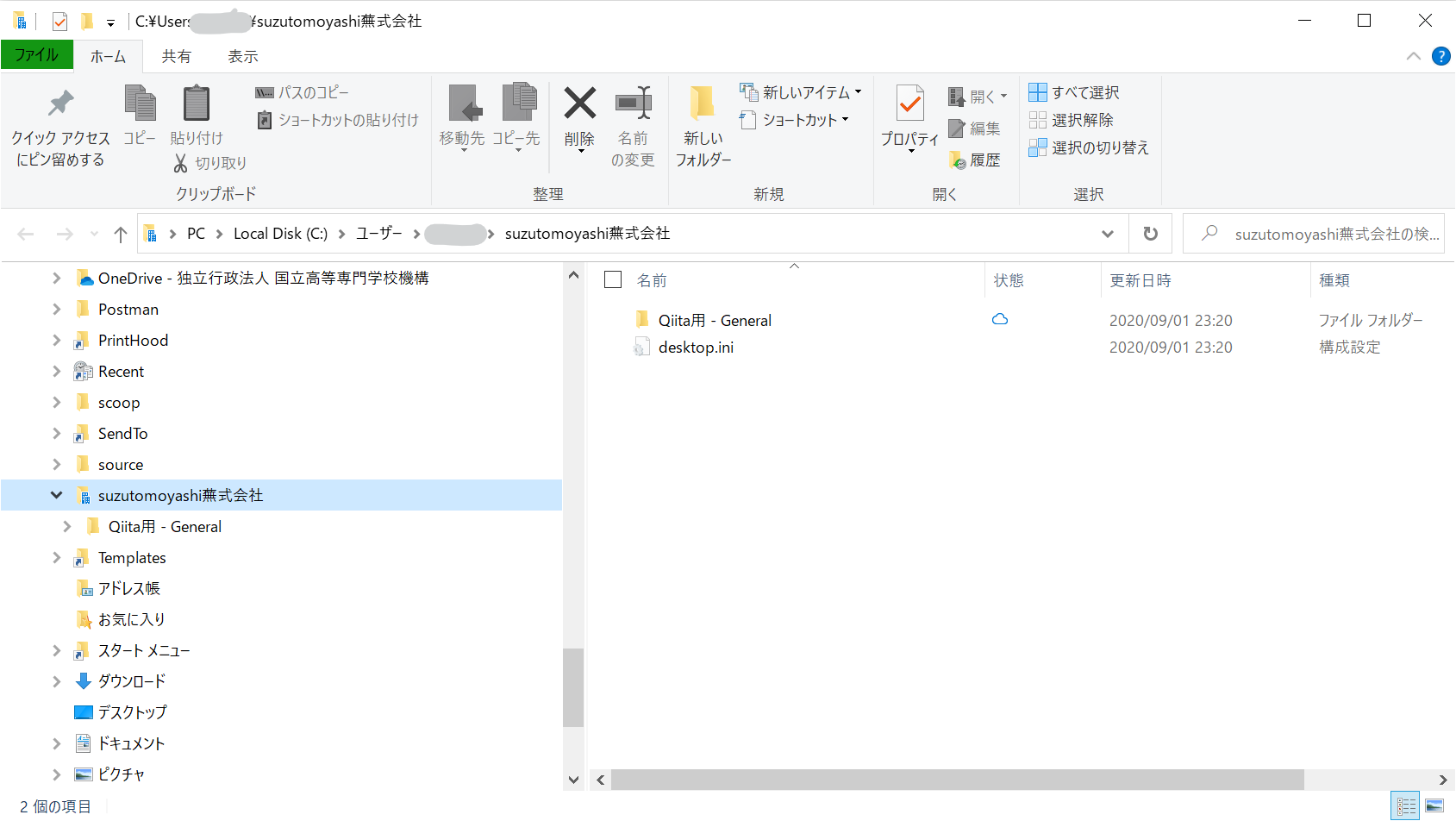Navigate back to previous folder
This screenshot has width=1456, height=821.
click(26, 234)
